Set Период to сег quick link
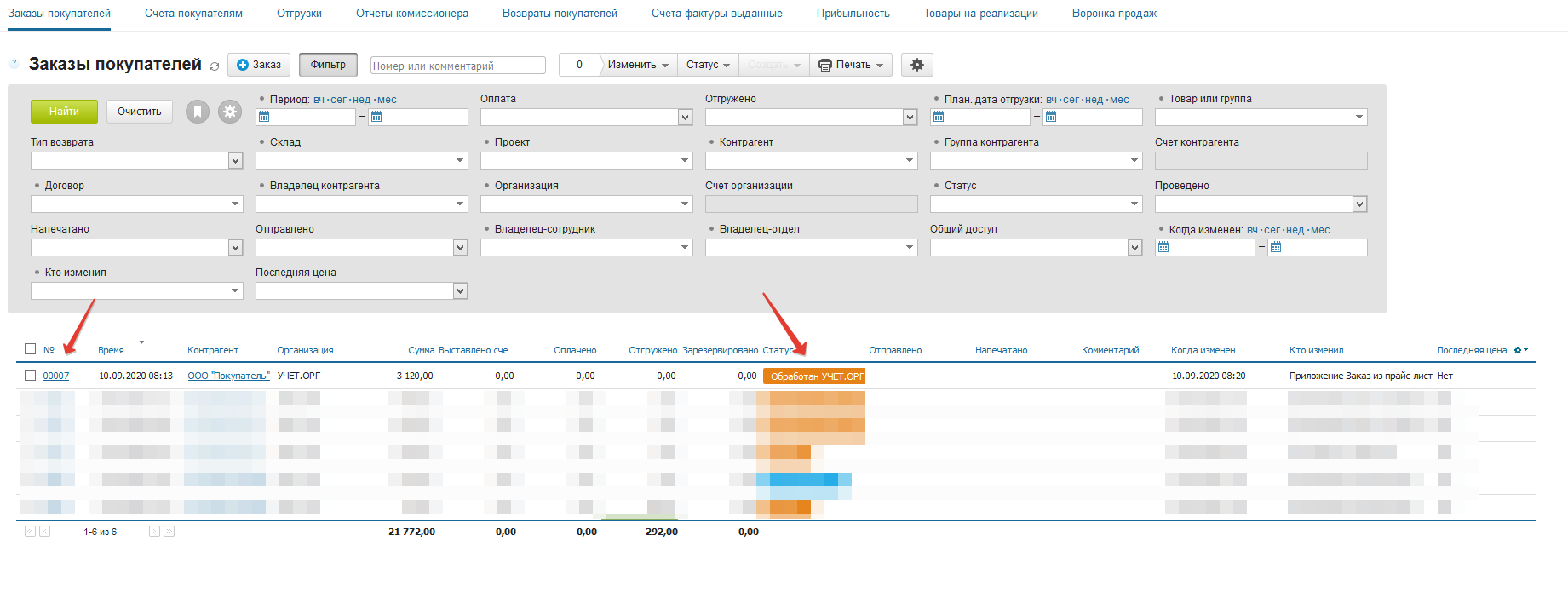This screenshot has height=615, width=1568. coord(339,100)
